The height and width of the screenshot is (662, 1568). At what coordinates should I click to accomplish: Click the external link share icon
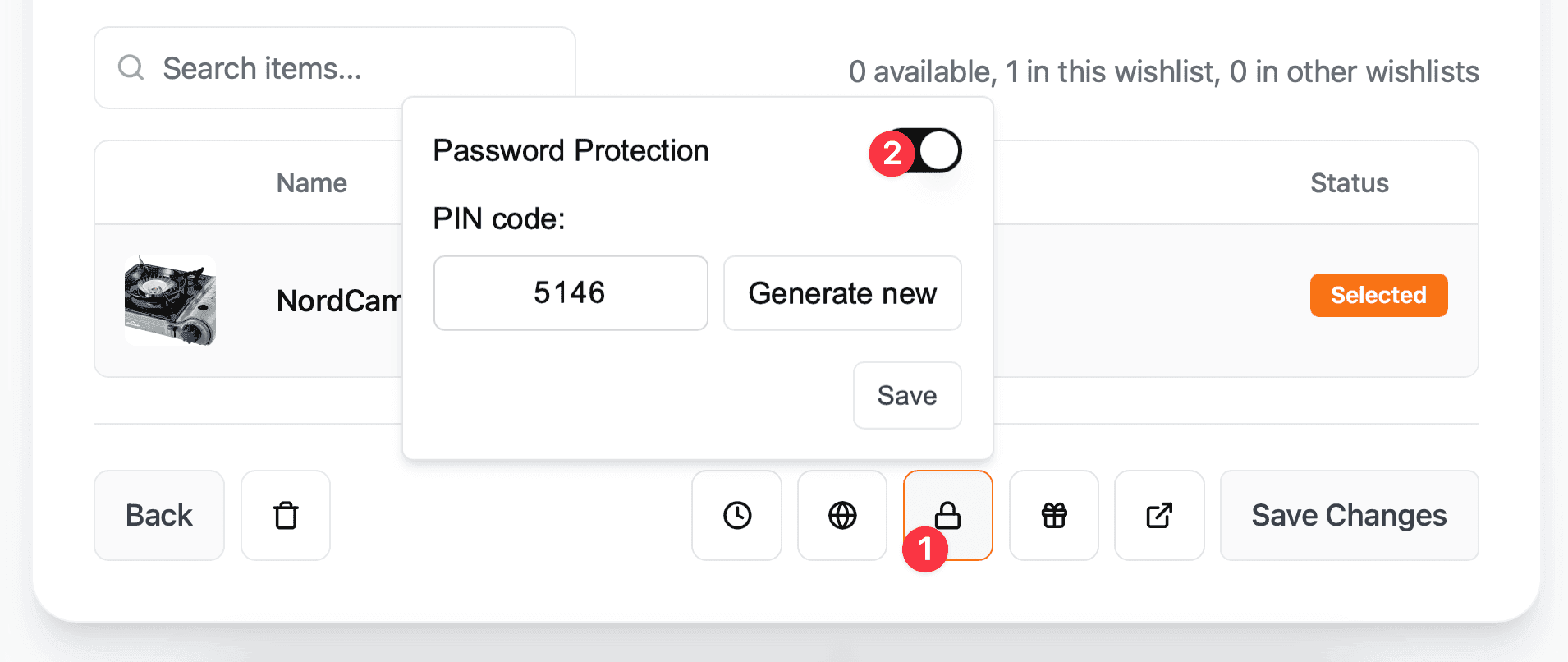click(1159, 515)
